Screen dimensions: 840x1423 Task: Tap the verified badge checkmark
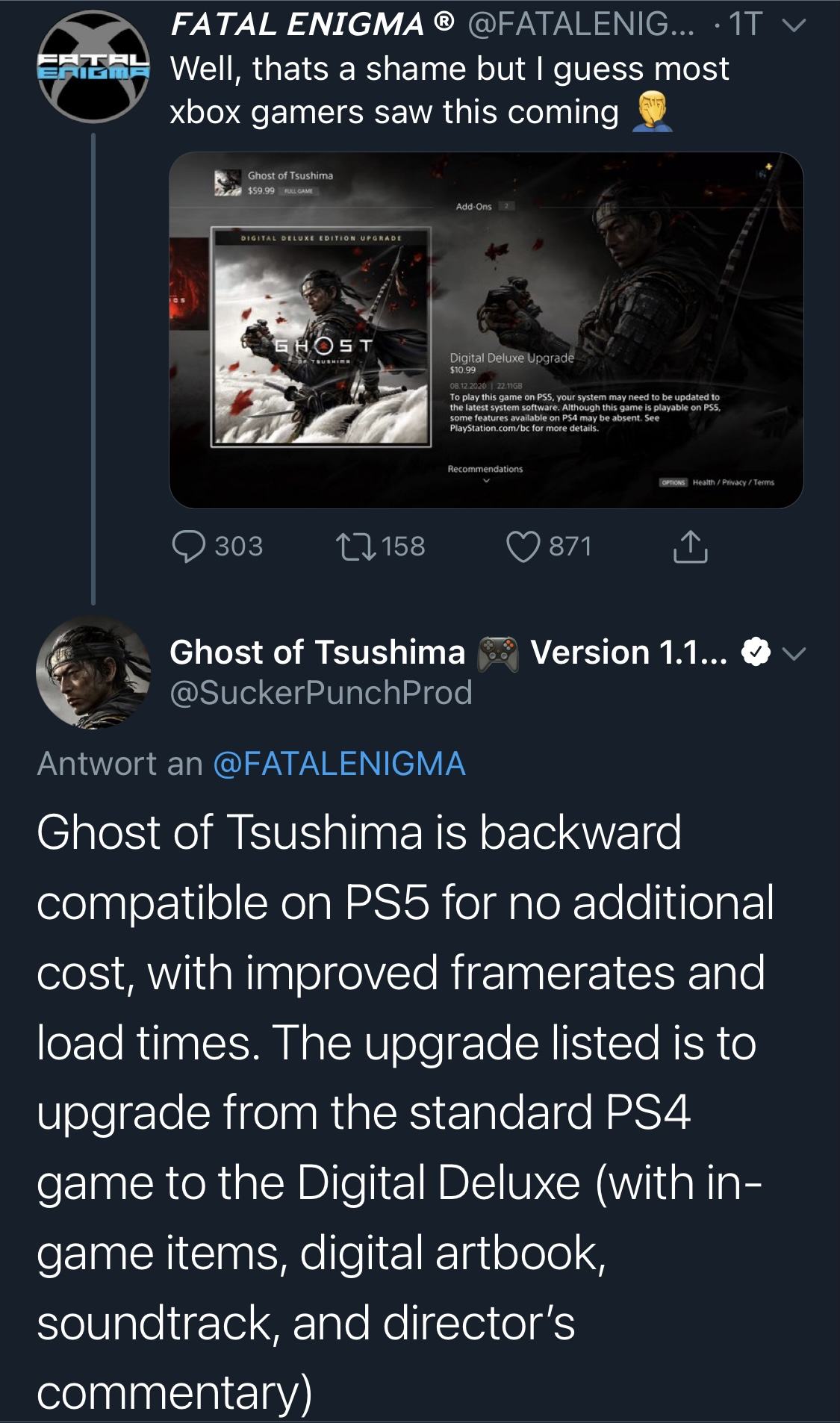pos(756,653)
